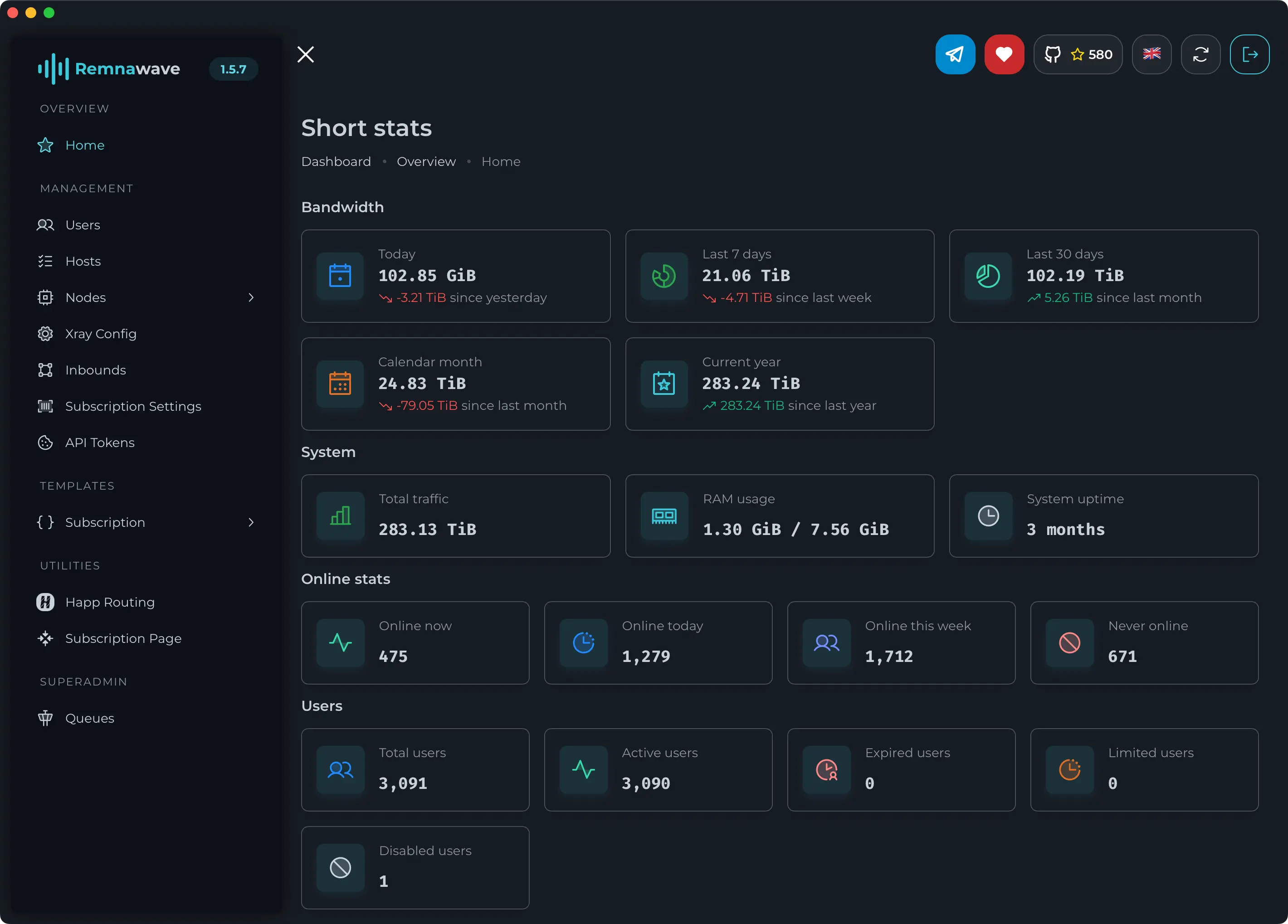1288x924 pixels.
Task: Select the Queues superadmin item
Action: (89, 718)
